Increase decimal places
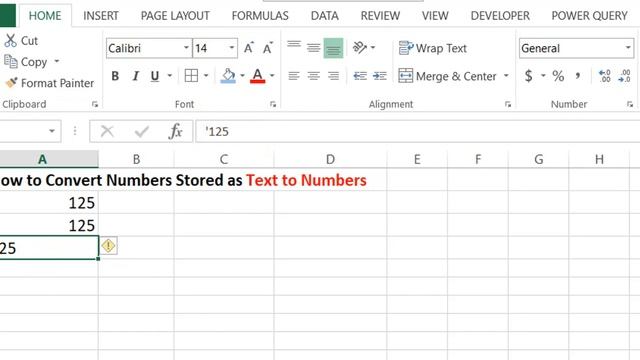 coord(604,76)
